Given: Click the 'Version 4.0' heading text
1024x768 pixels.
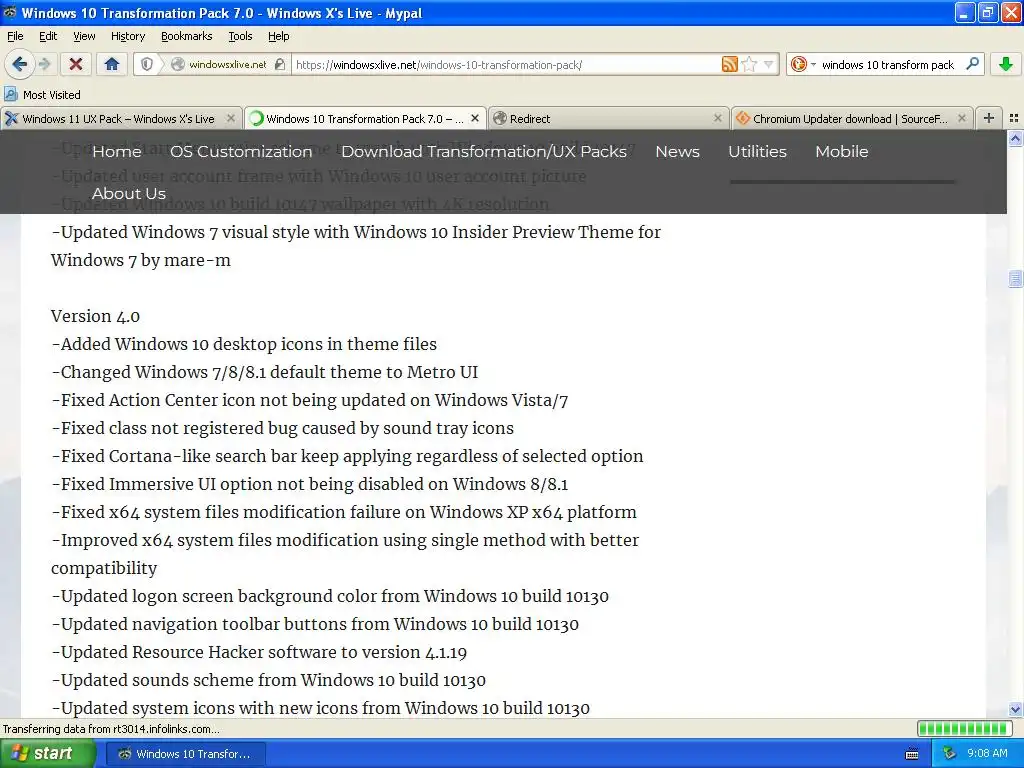Looking at the screenshot, I should coord(95,316).
